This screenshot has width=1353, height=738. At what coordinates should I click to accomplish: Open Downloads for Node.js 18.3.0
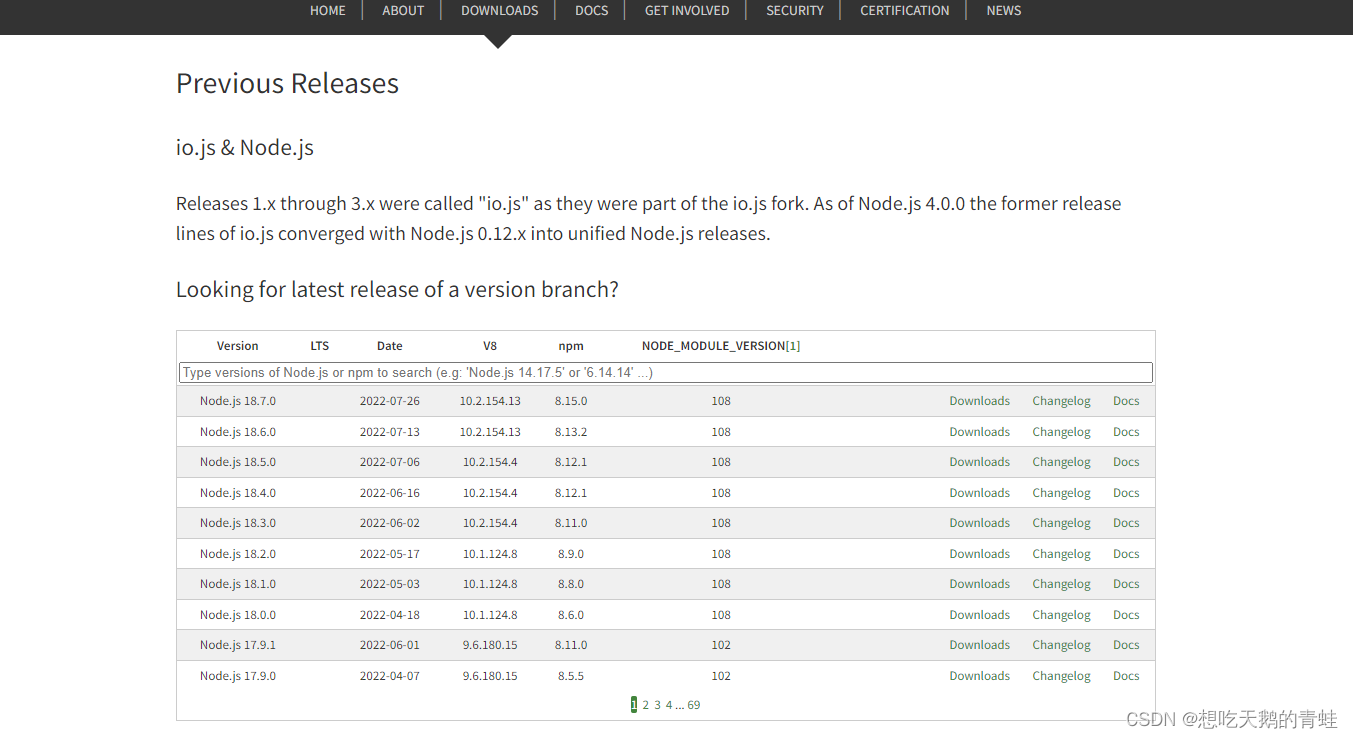pos(980,523)
